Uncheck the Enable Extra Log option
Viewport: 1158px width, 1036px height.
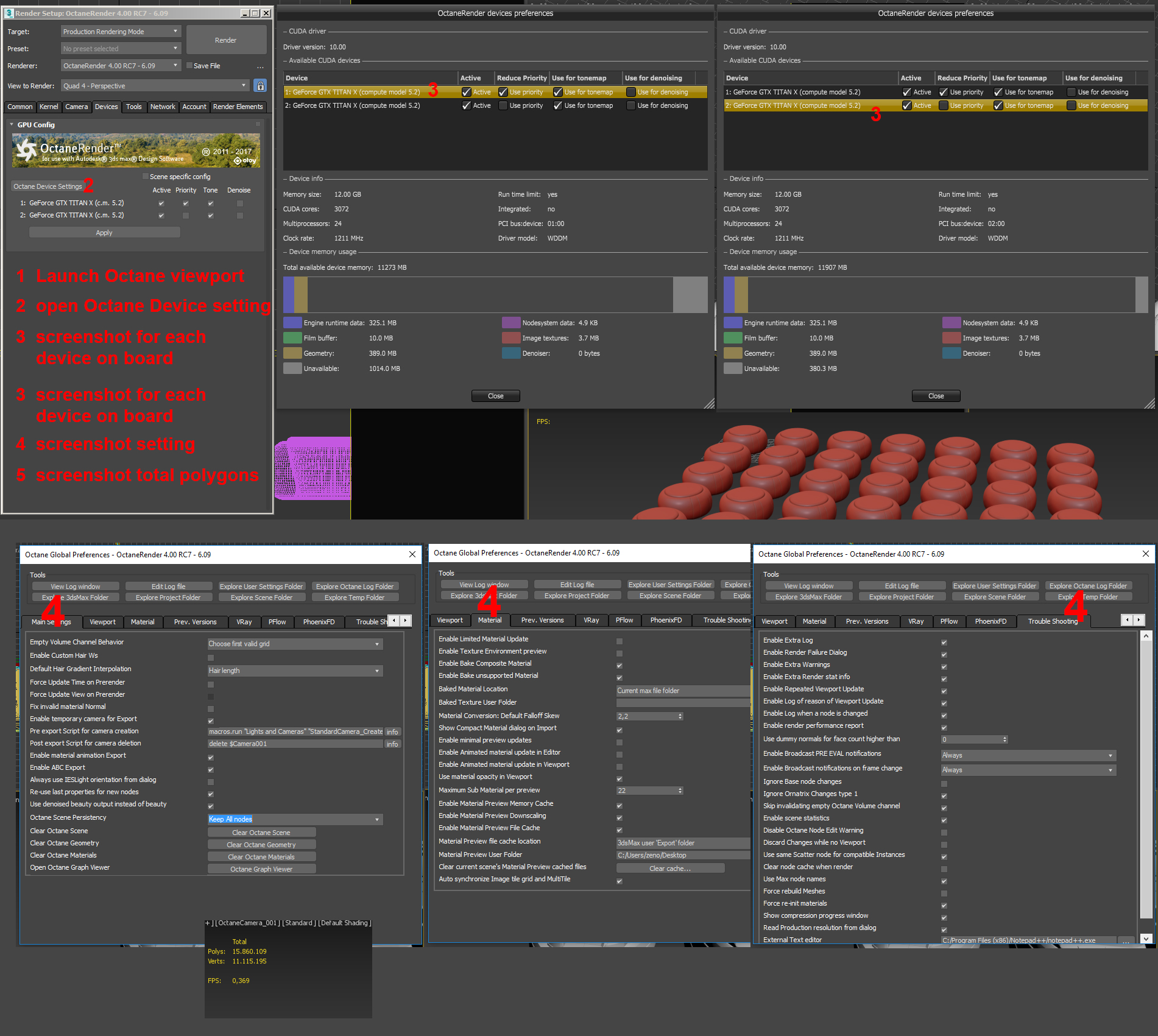[944, 643]
